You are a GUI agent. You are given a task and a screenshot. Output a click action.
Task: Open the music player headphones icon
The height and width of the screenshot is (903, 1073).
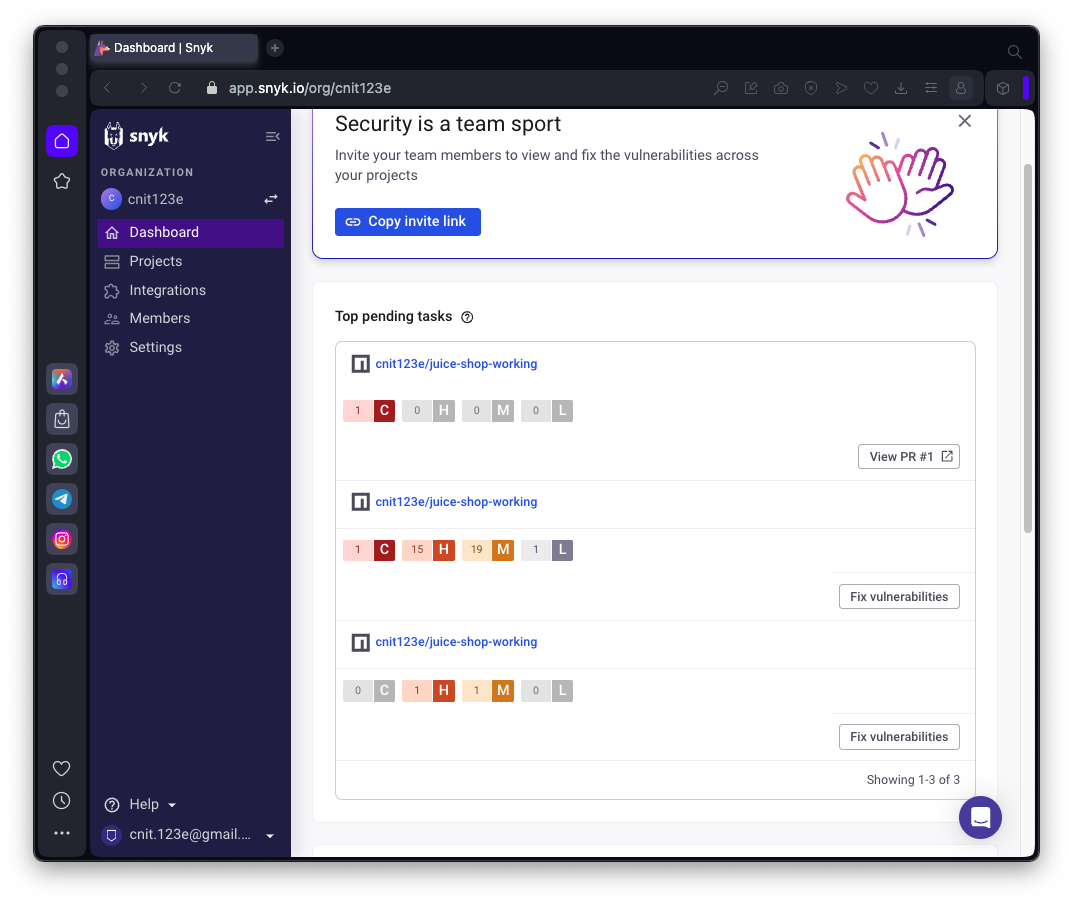tap(62, 579)
